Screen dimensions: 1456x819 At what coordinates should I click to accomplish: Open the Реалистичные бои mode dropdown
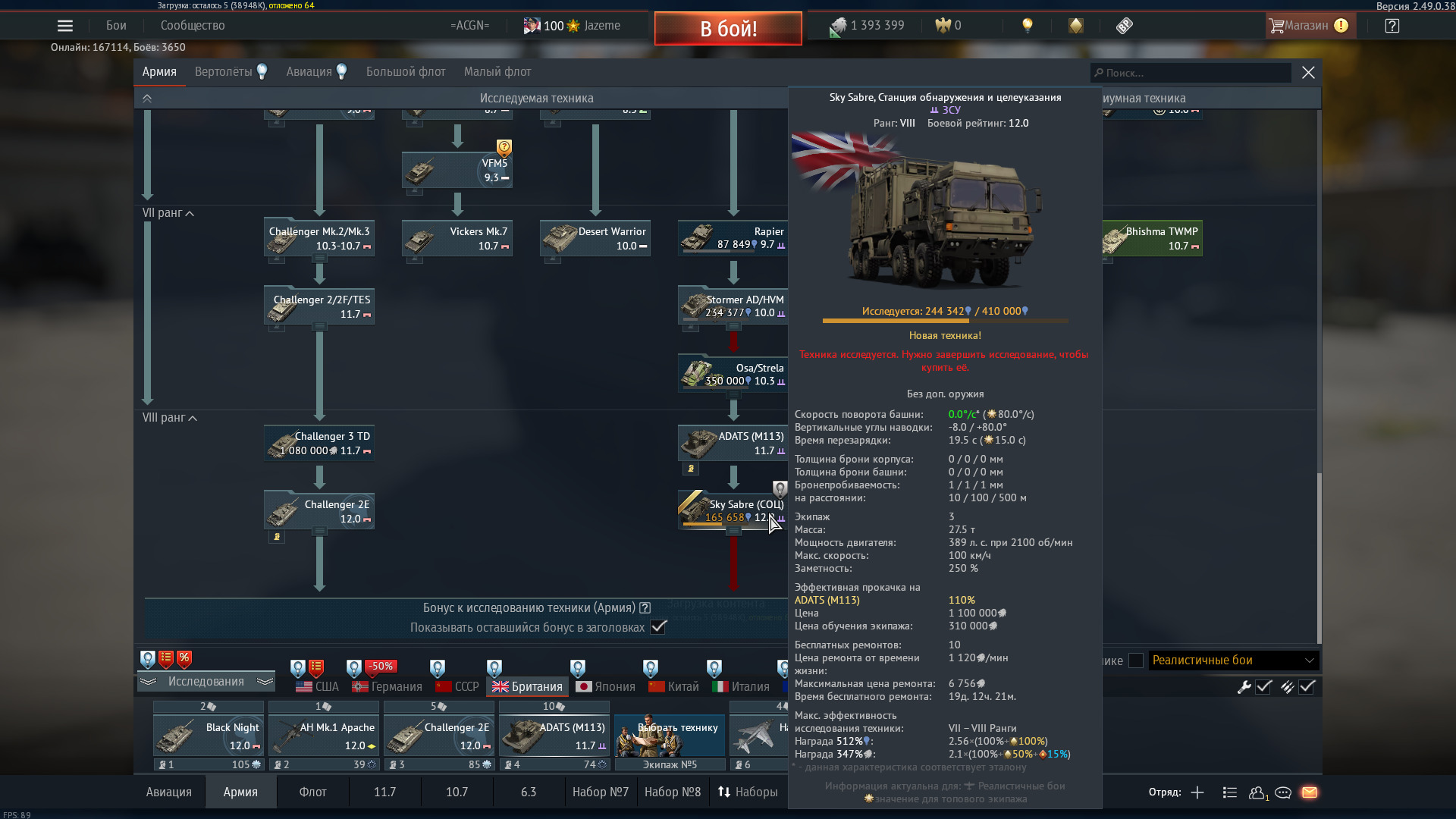1233,661
